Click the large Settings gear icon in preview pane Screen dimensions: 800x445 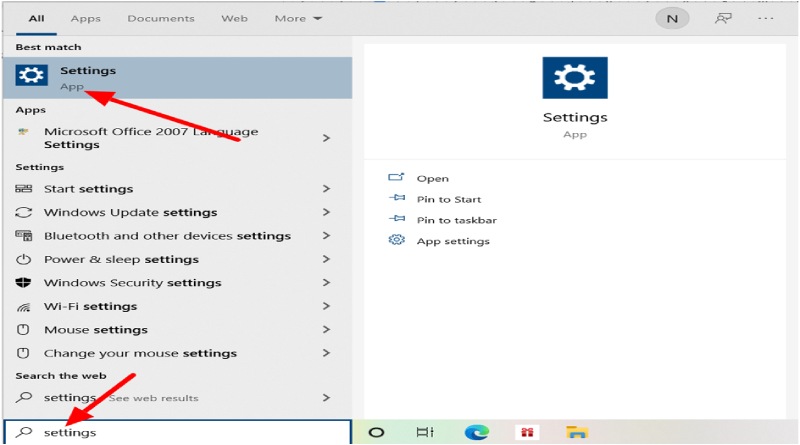tap(575, 78)
